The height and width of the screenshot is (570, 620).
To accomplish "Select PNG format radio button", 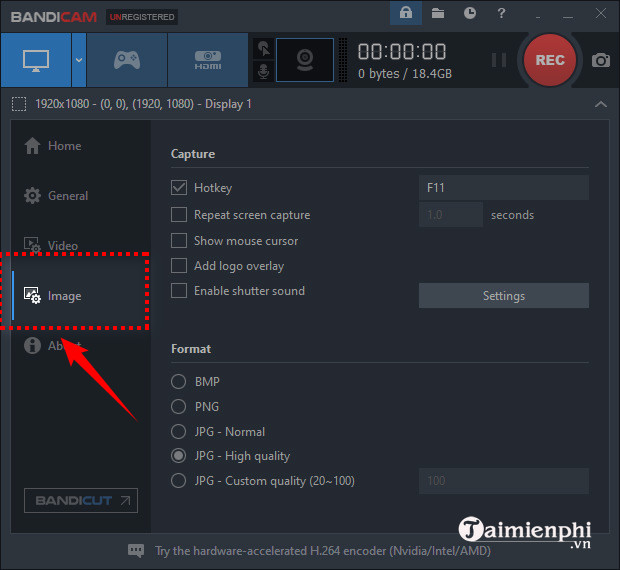I will (x=178, y=406).
